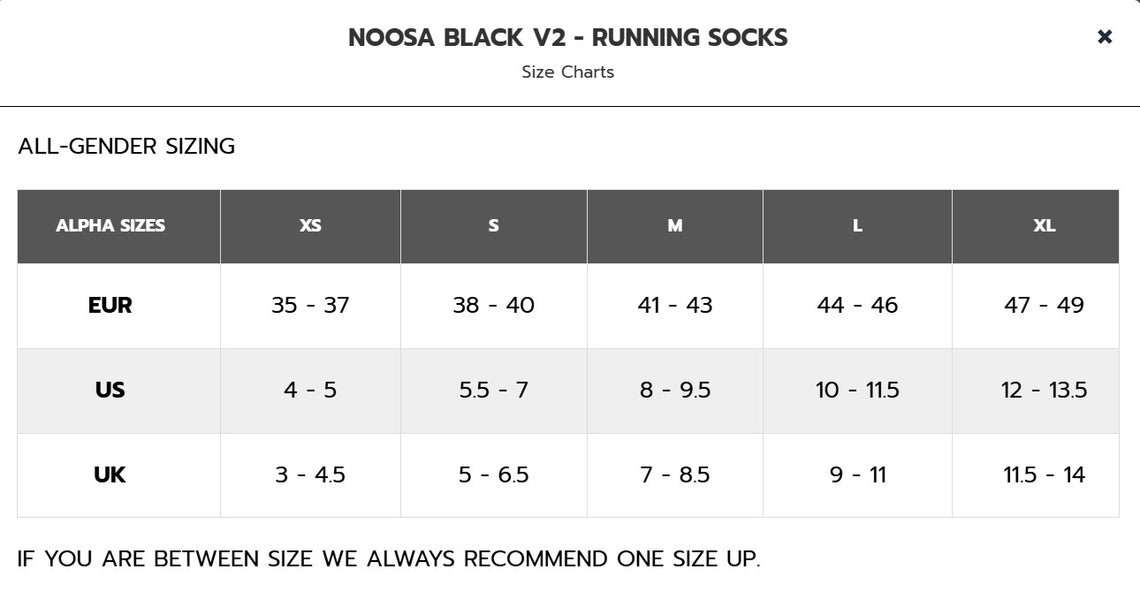This screenshot has width=1140, height=607.
Task: Click the XS column header
Action: click(310, 226)
